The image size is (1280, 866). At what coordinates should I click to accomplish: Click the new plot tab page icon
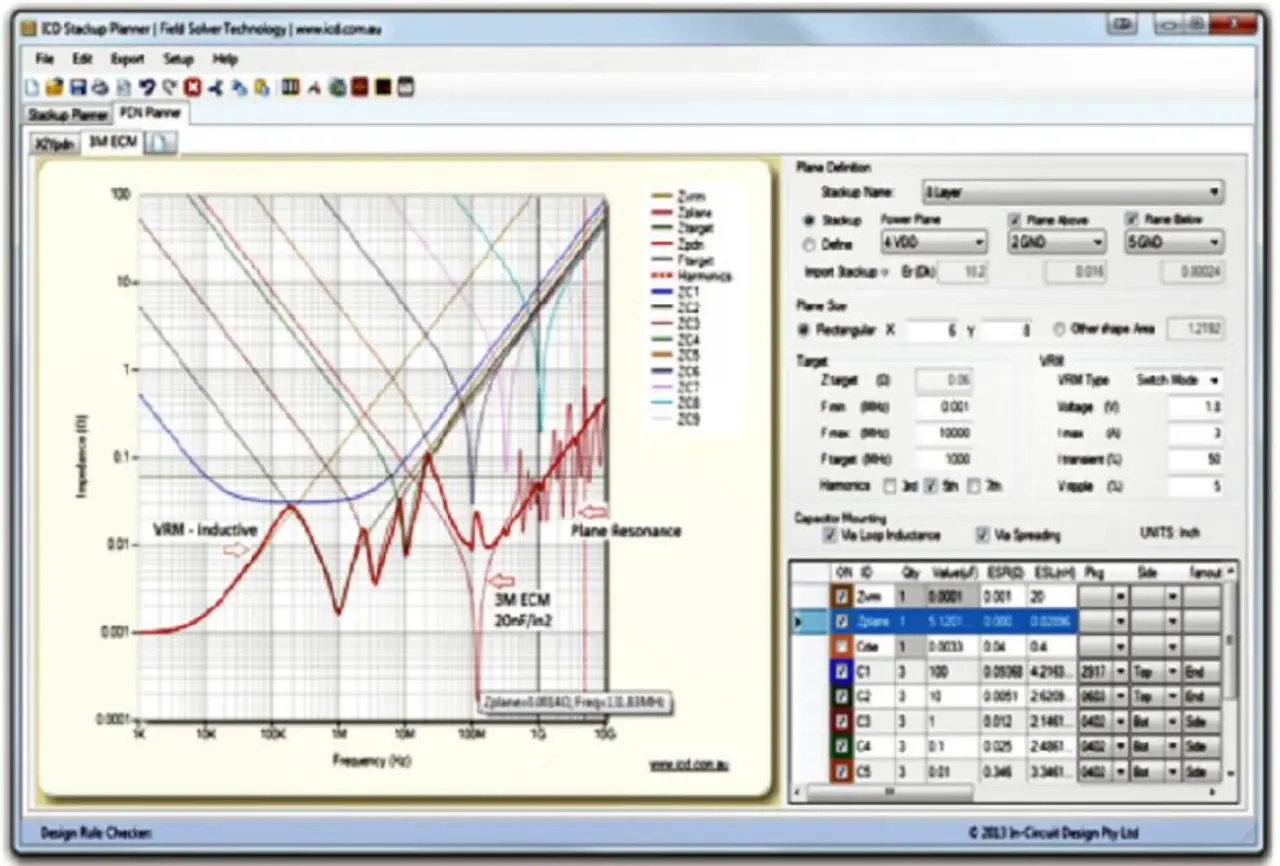point(161,144)
